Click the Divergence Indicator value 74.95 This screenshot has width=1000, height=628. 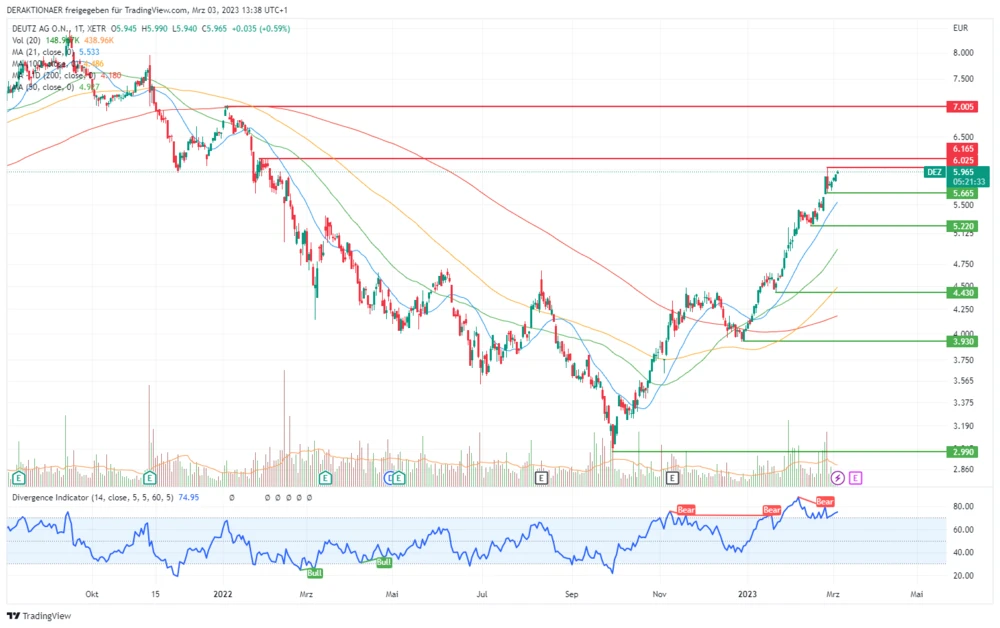point(189,497)
